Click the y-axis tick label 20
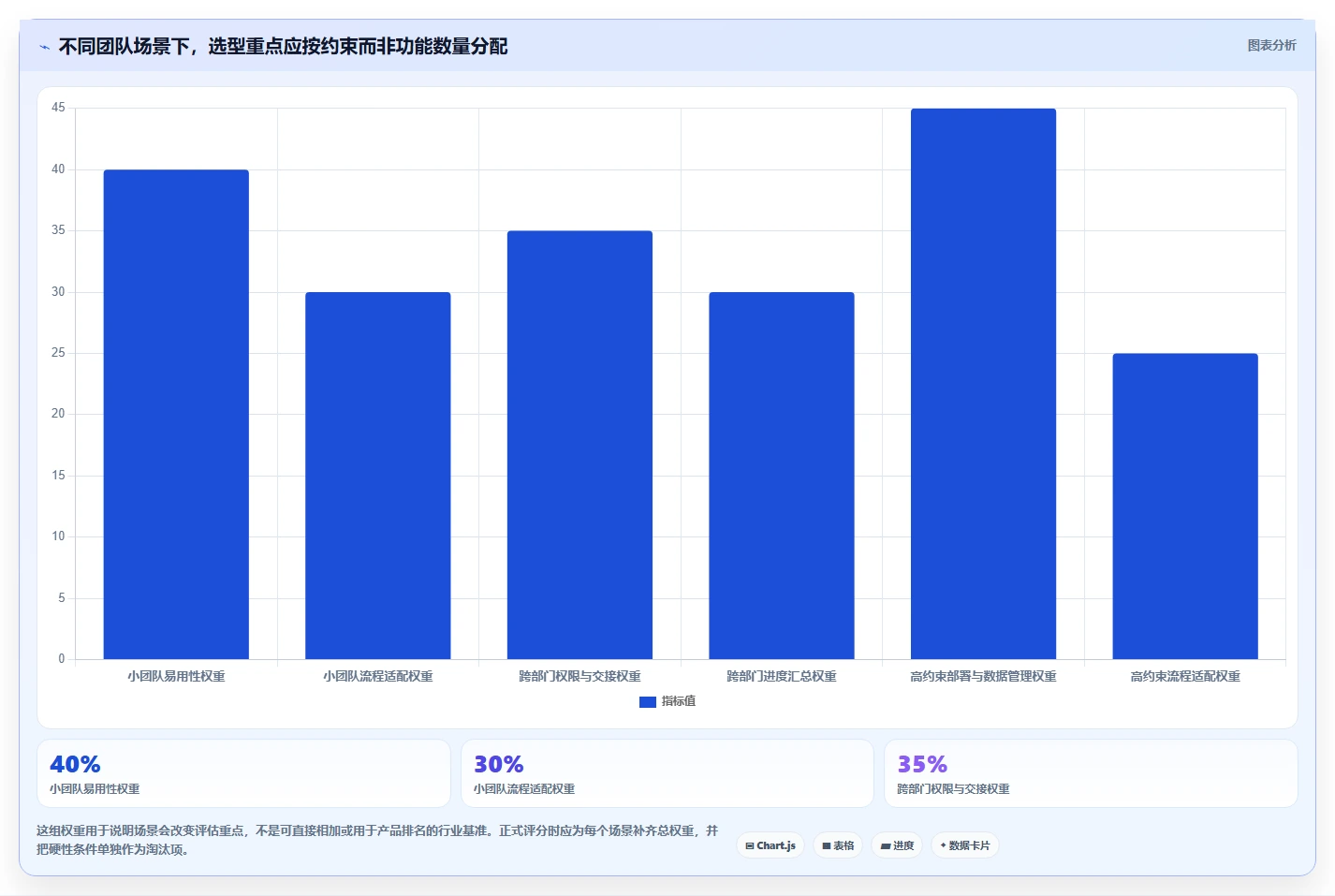Image resolution: width=1335 pixels, height=896 pixels. (58, 414)
